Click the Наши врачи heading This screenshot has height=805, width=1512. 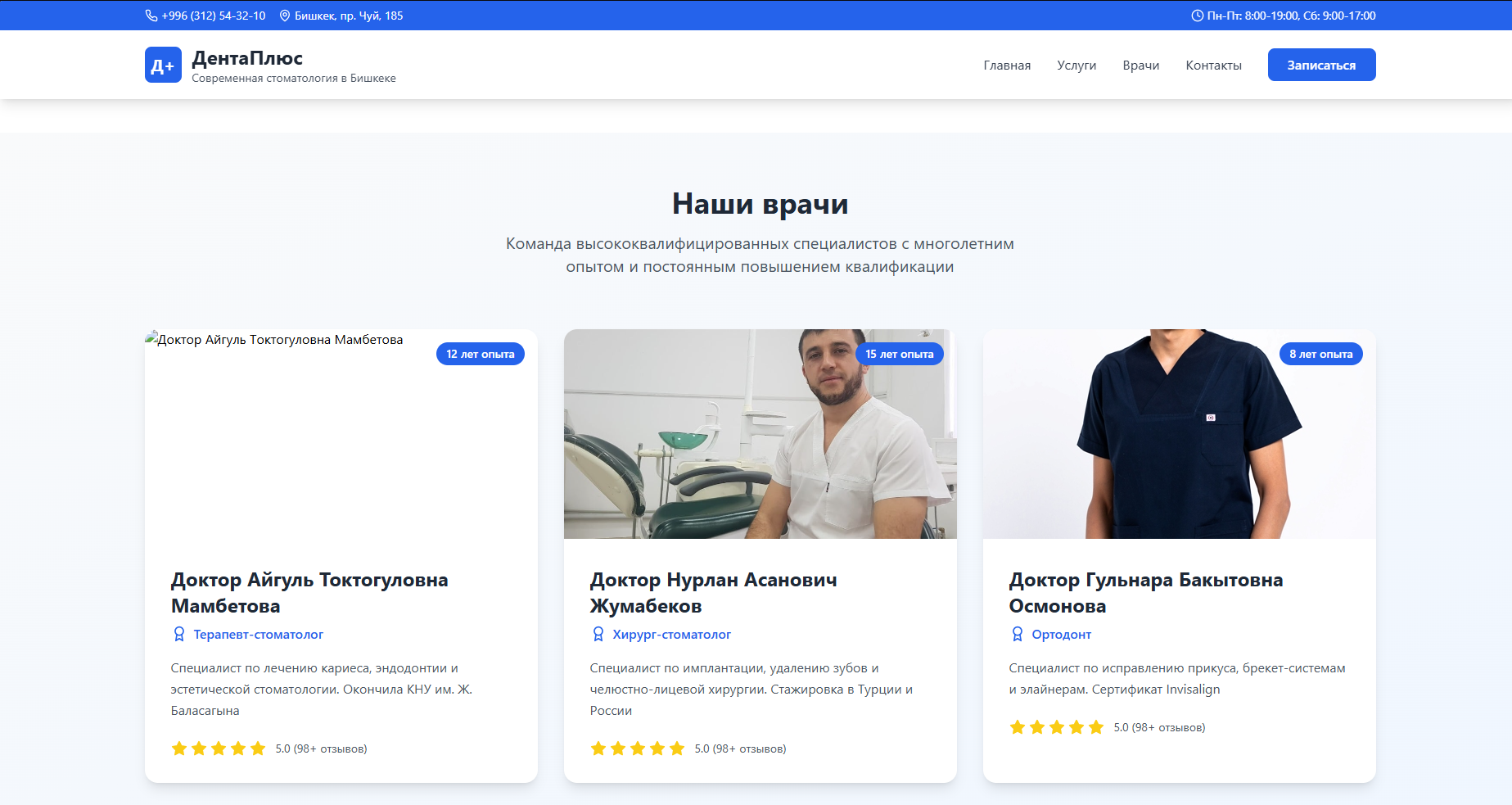(x=761, y=203)
